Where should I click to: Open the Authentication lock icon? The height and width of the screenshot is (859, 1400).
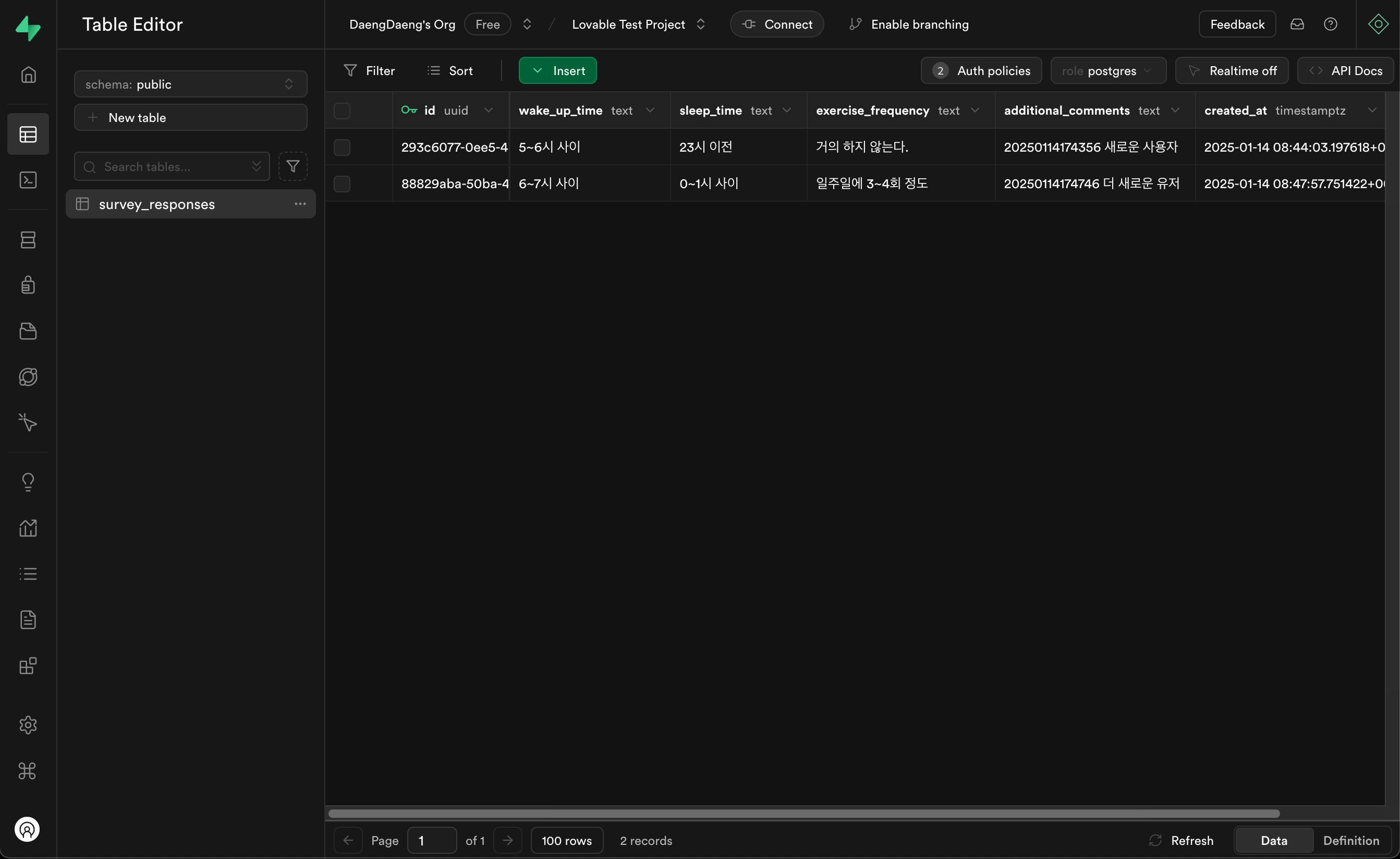point(28,285)
